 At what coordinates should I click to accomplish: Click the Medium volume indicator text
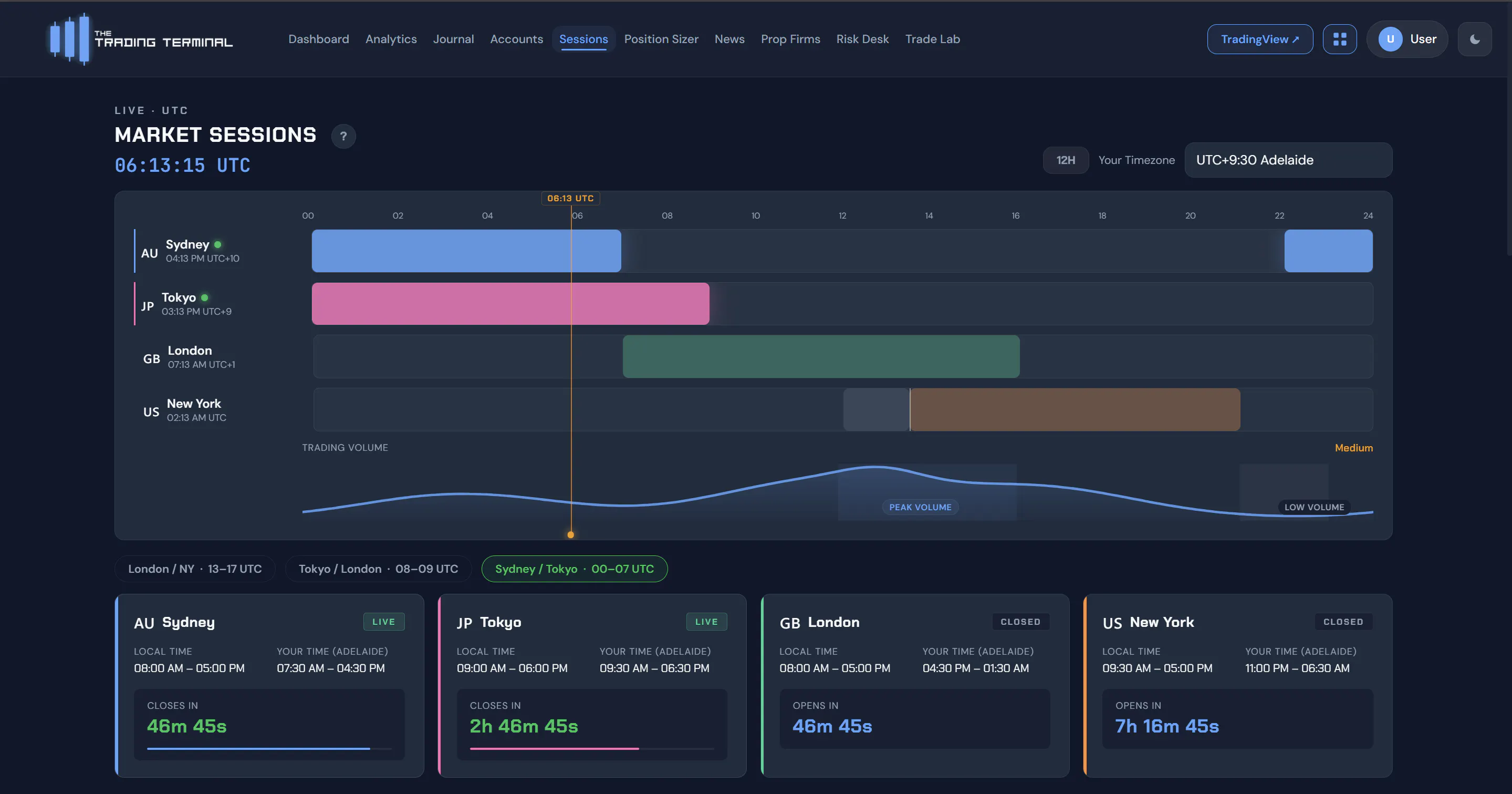[1353, 448]
